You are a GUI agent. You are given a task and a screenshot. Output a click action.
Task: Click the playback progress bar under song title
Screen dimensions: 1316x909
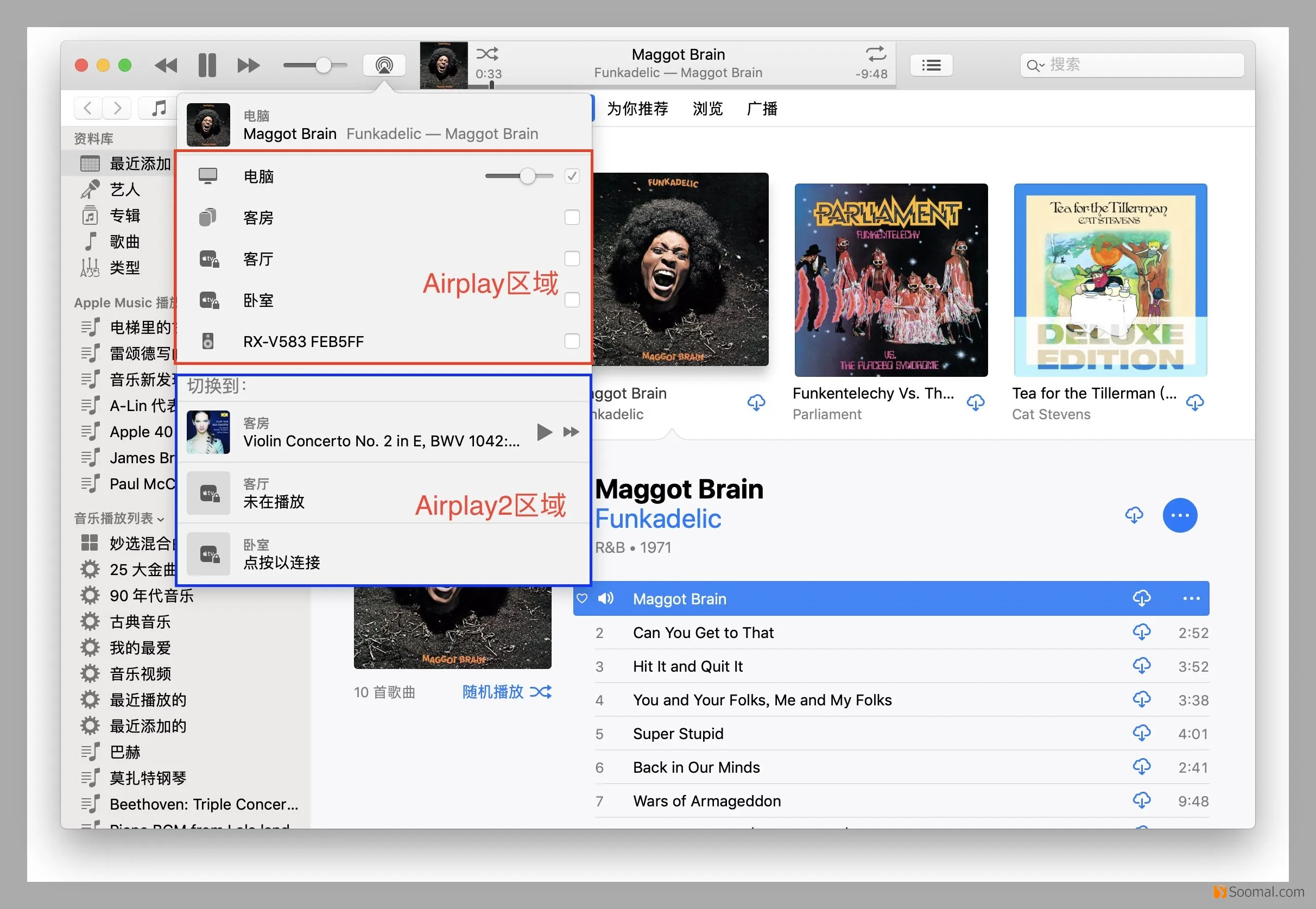(682, 86)
